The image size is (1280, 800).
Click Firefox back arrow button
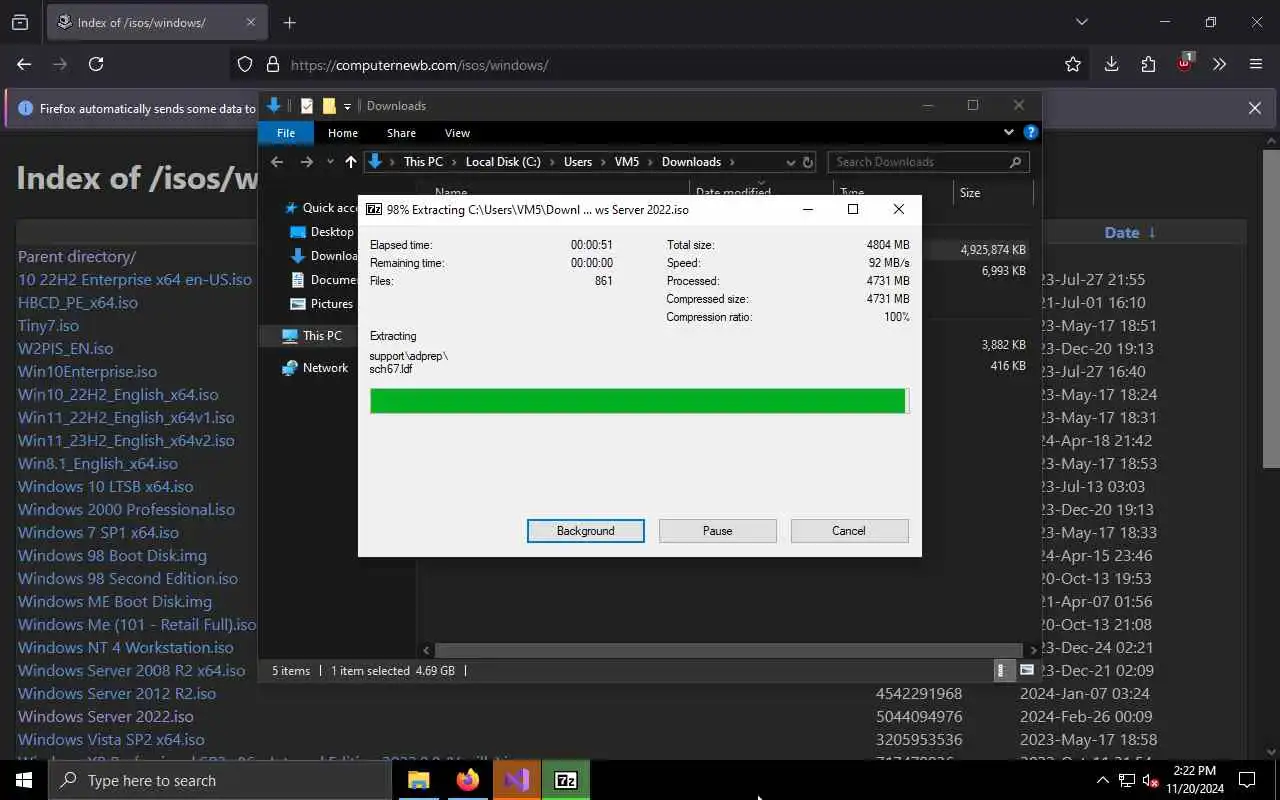(x=24, y=64)
